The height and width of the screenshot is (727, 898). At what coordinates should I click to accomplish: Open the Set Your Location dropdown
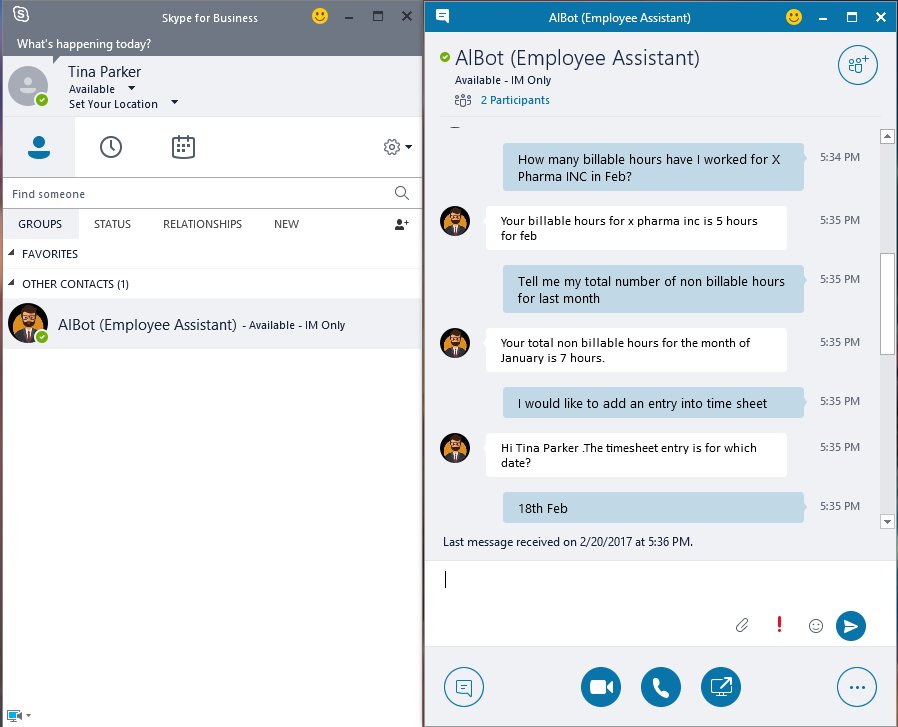click(175, 103)
